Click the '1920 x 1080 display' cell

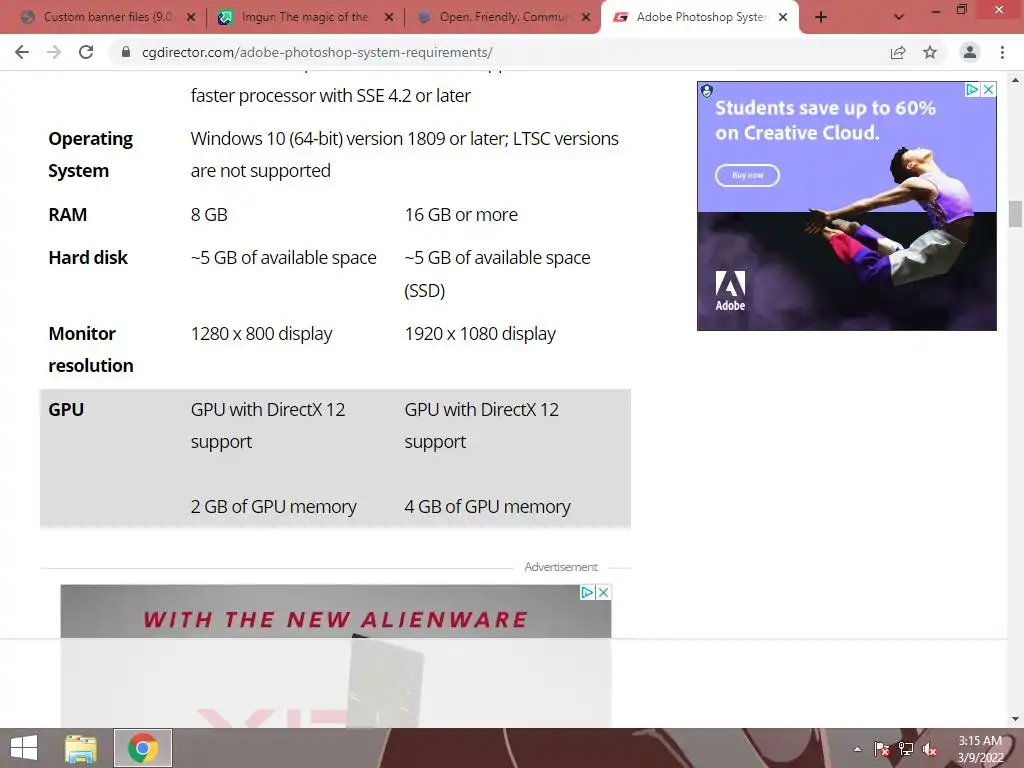[x=480, y=334]
